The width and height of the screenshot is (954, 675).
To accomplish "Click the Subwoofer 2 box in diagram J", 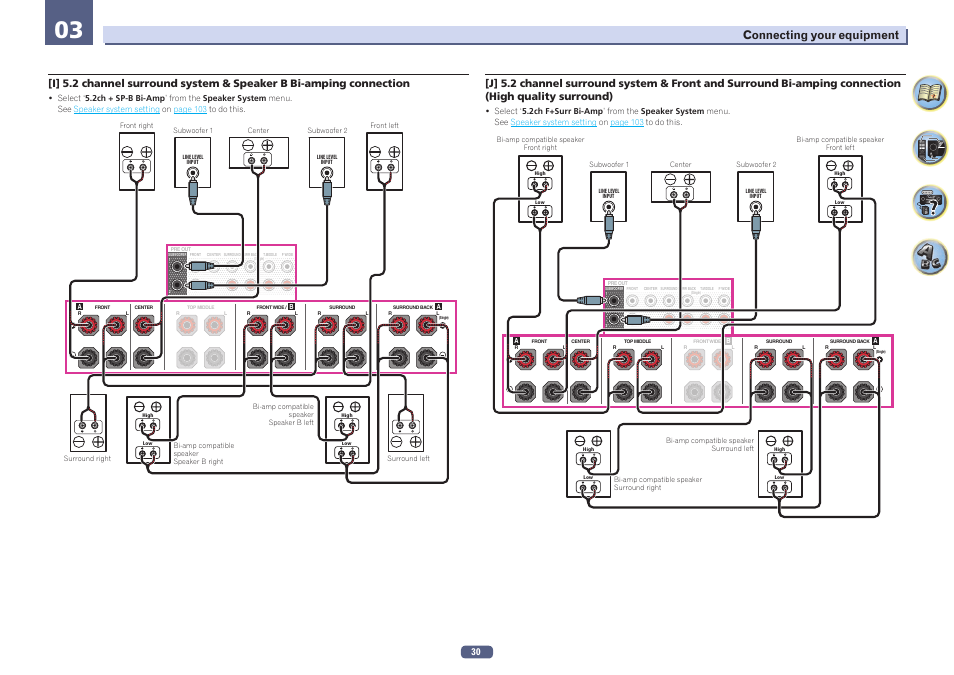I will 756,196.
